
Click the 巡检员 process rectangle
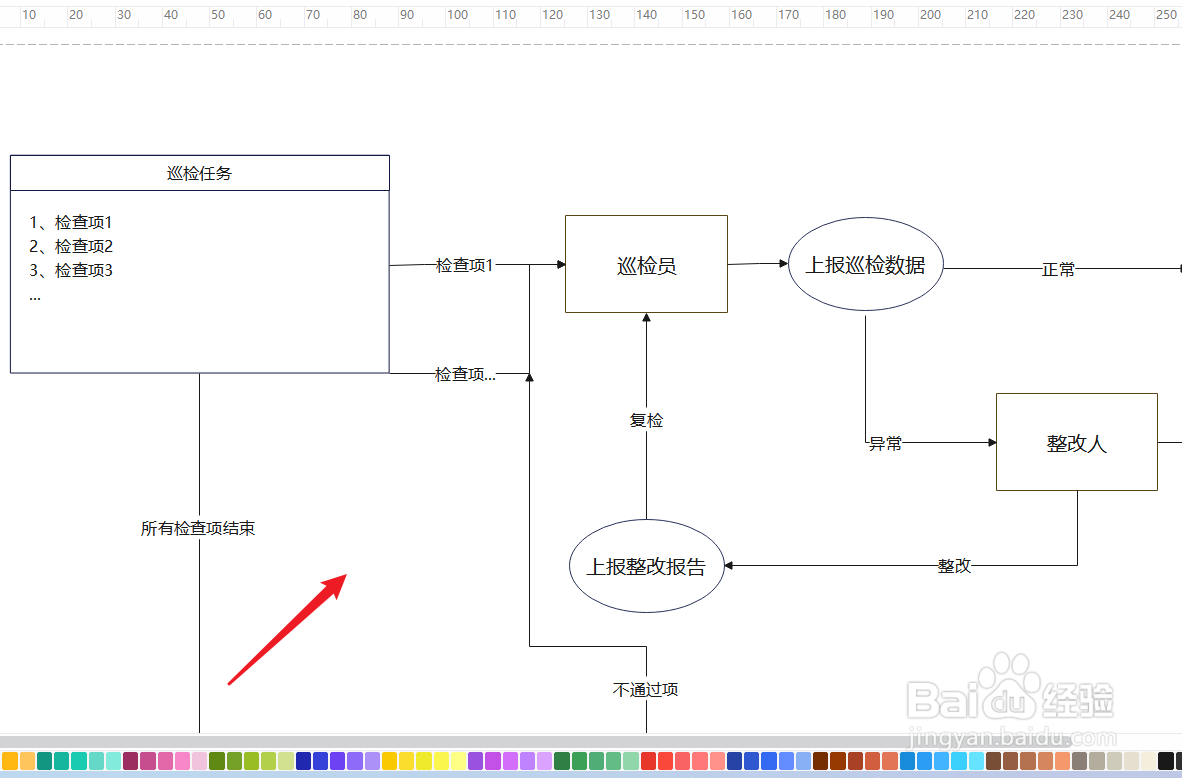pos(646,263)
